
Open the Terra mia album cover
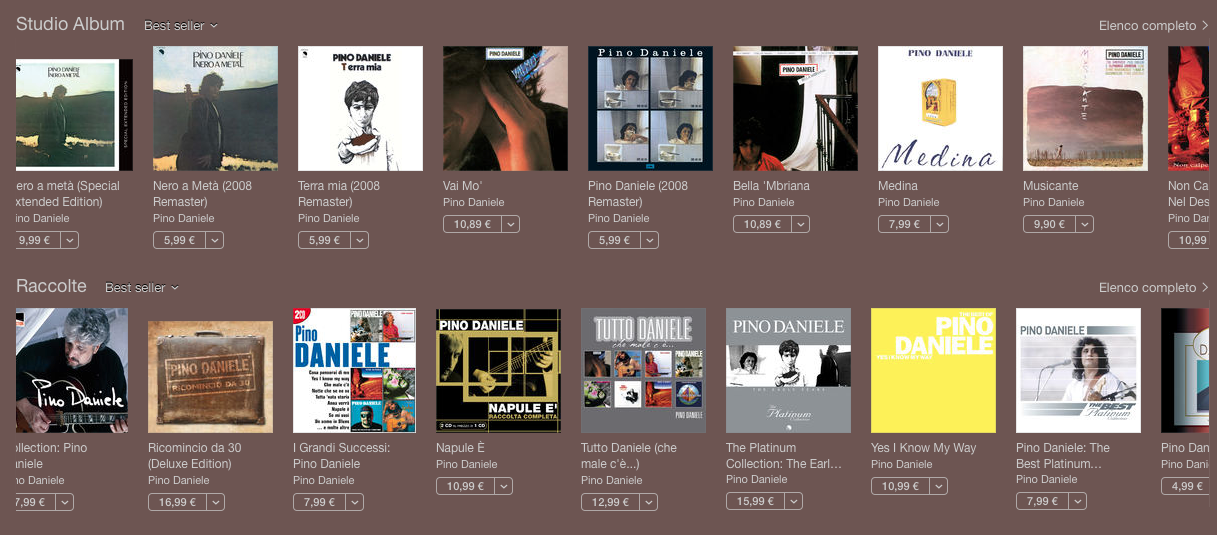(x=360, y=108)
